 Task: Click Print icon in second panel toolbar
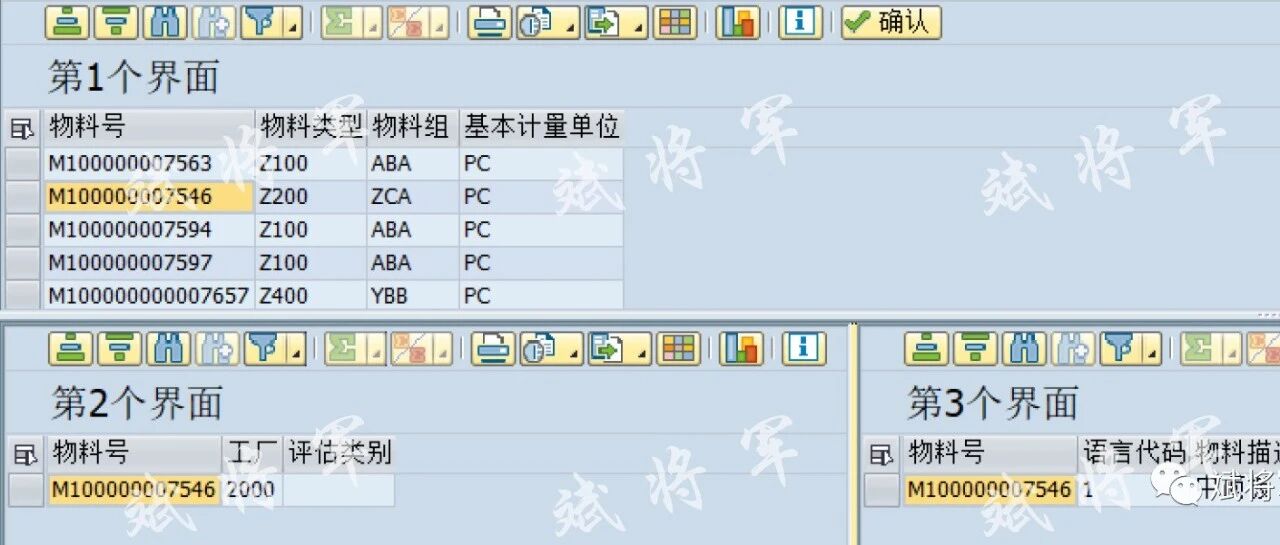click(494, 348)
